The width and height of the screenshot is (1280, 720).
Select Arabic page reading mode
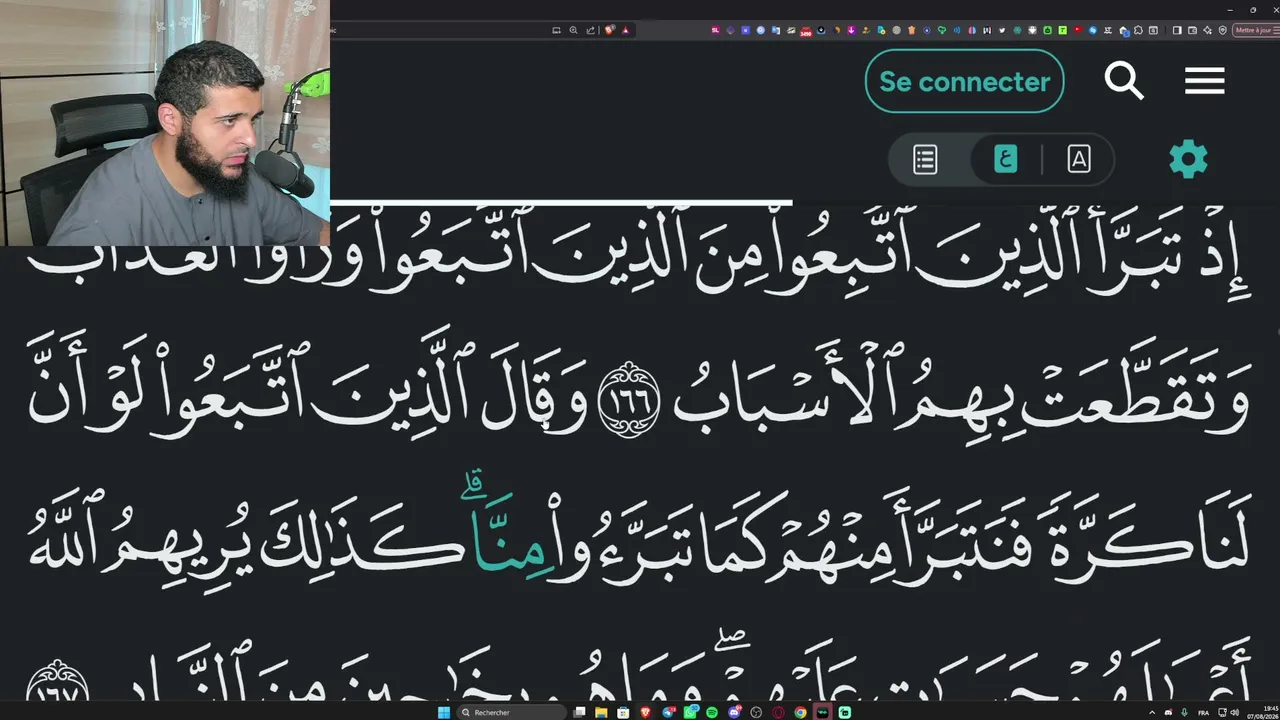coord(1005,159)
